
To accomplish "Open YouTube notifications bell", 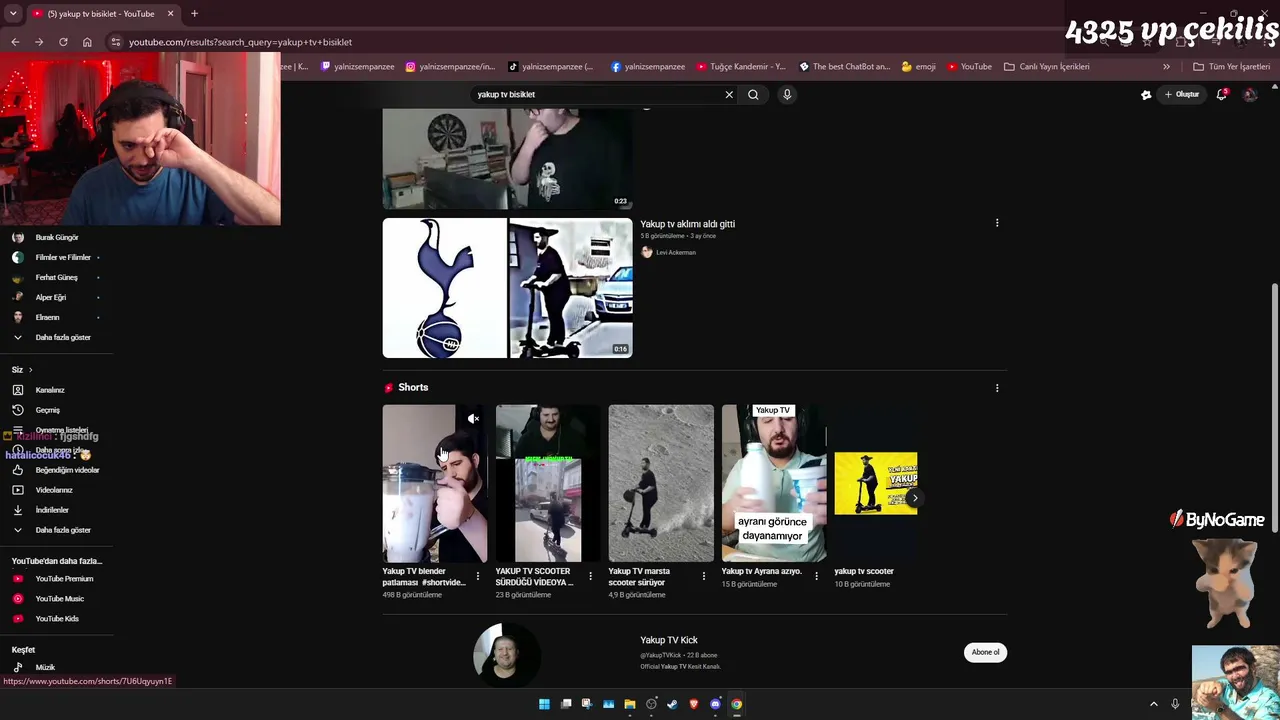I will (x=1221, y=94).
